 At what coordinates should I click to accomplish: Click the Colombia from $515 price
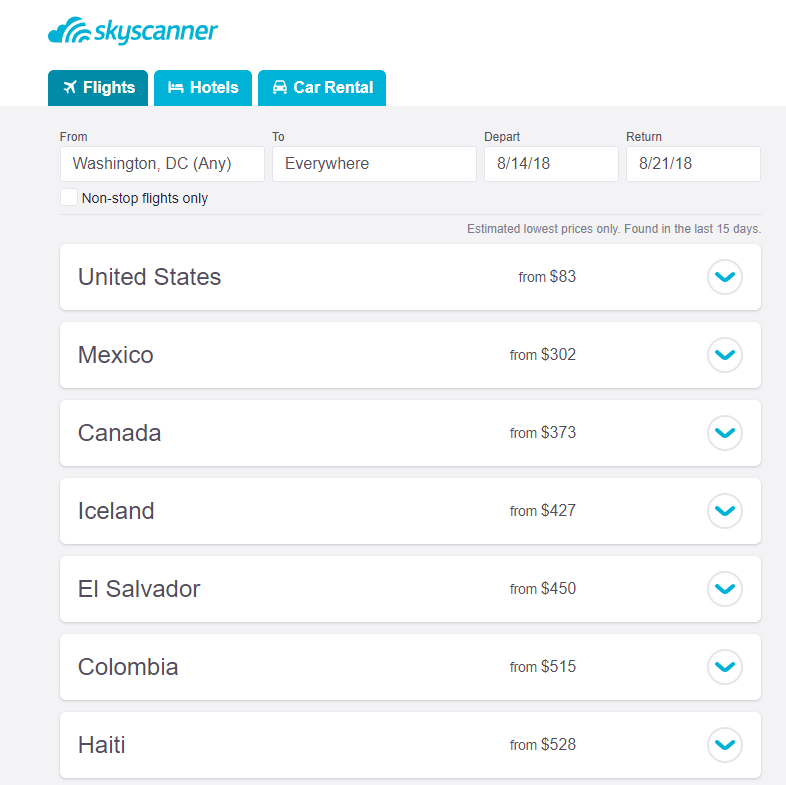click(543, 667)
